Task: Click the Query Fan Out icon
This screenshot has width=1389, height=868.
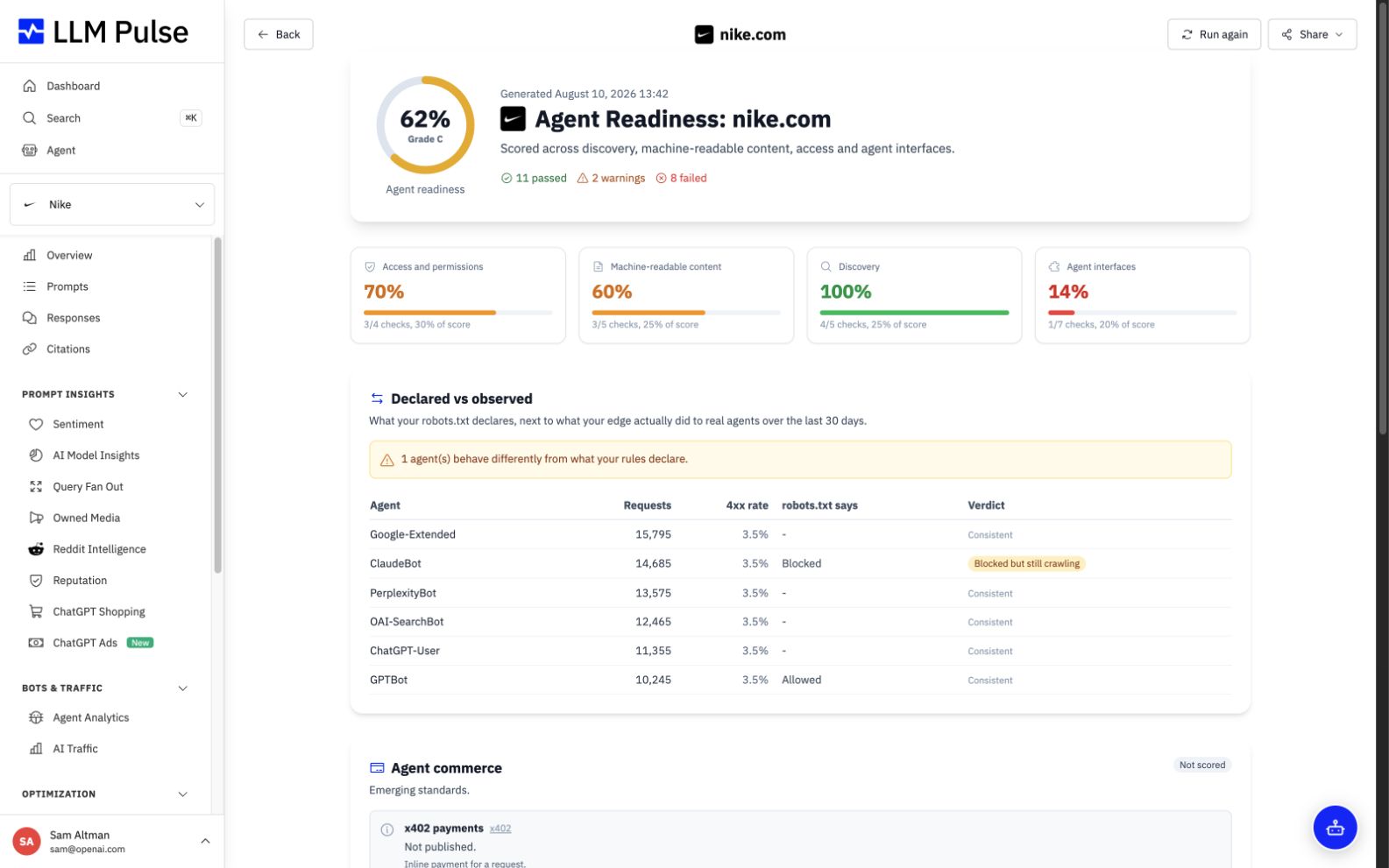Action: pyautogui.click(x=36, y=487)
